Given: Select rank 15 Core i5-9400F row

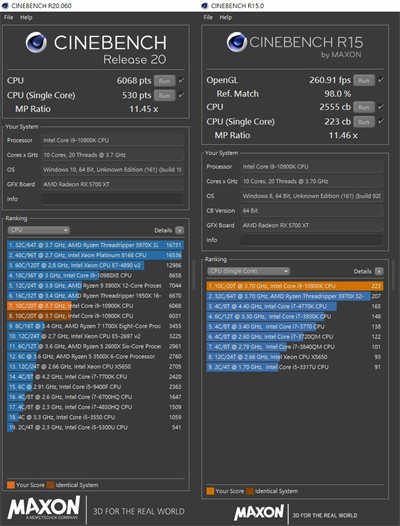Looking at the screenshot, I should pyautogui.click(x=95, y=387).
